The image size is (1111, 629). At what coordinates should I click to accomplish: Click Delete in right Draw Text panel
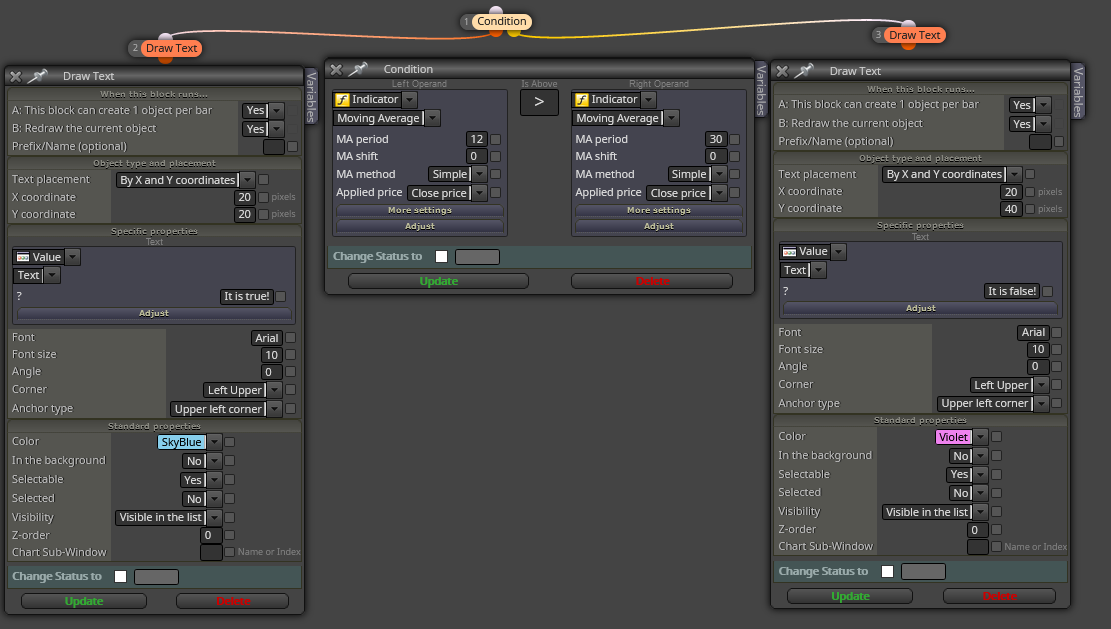pyautogui.click(x=999, y=596)
